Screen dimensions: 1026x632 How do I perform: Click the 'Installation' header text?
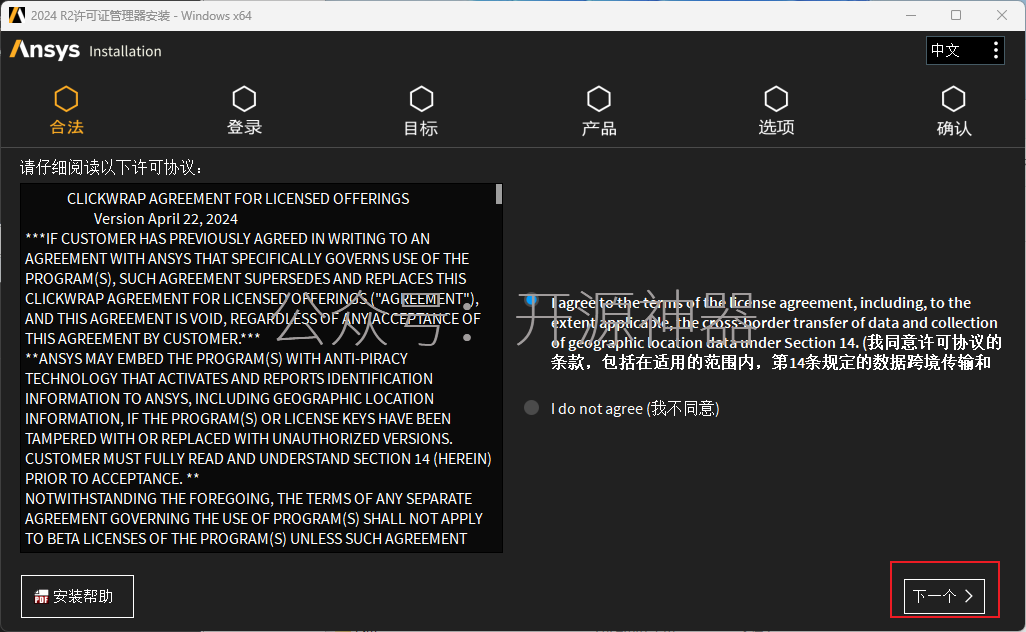click(x=125, y=51)
